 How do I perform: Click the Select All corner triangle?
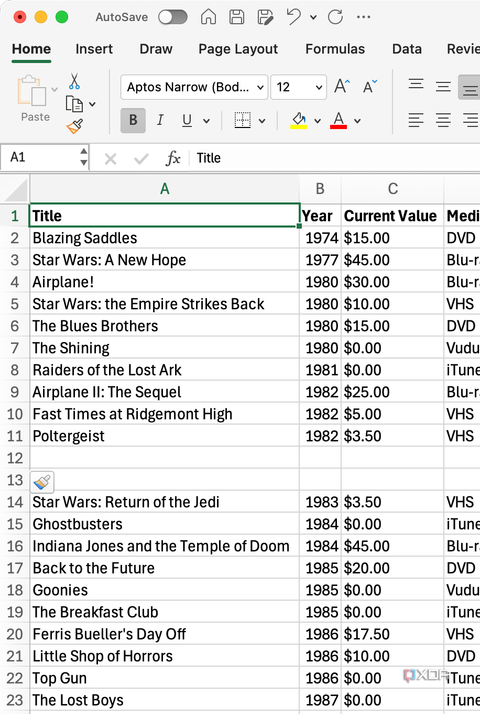(15, 189)
